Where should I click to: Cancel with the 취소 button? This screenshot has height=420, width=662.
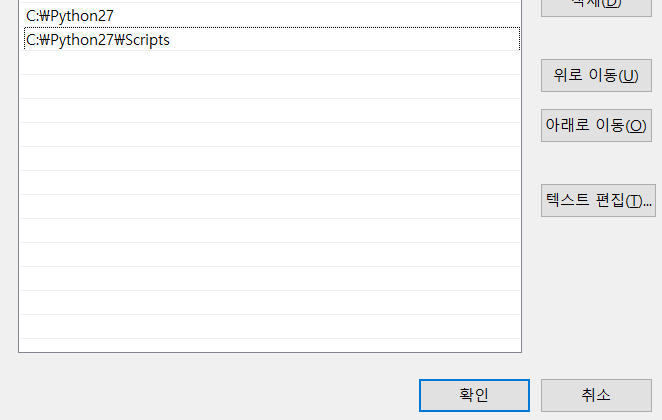(596, 395)
